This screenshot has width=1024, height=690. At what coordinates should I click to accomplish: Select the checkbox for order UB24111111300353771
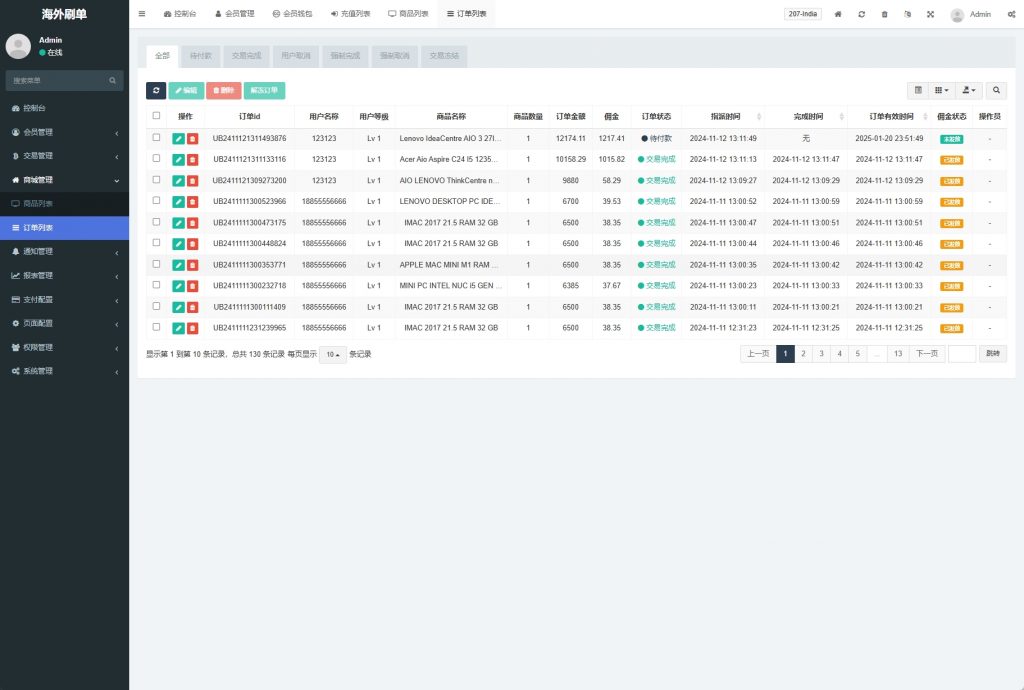[x=156, y=264]
